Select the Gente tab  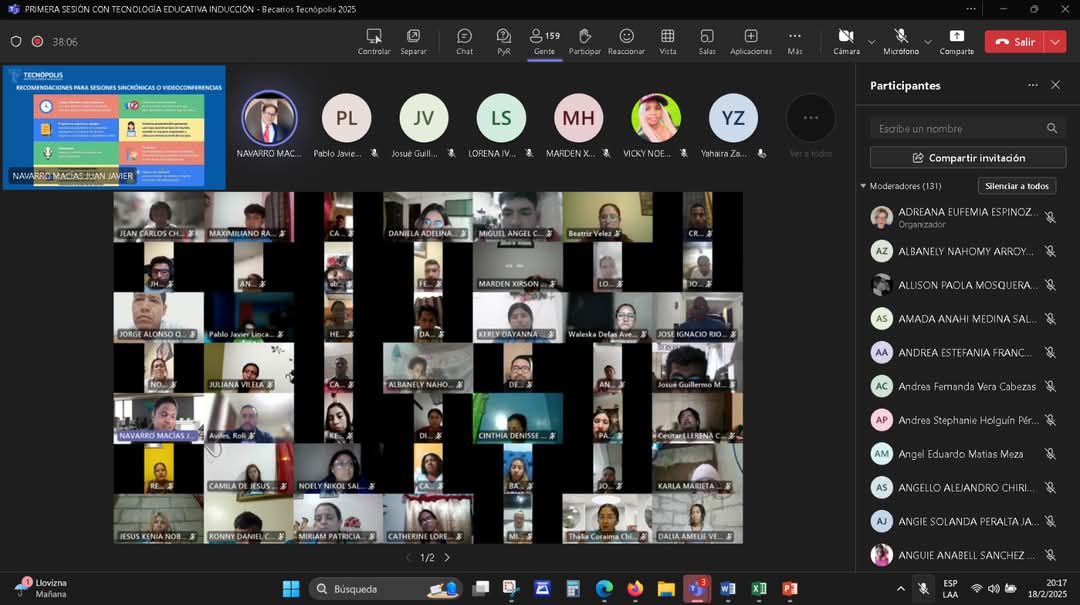tap(544, 41)
